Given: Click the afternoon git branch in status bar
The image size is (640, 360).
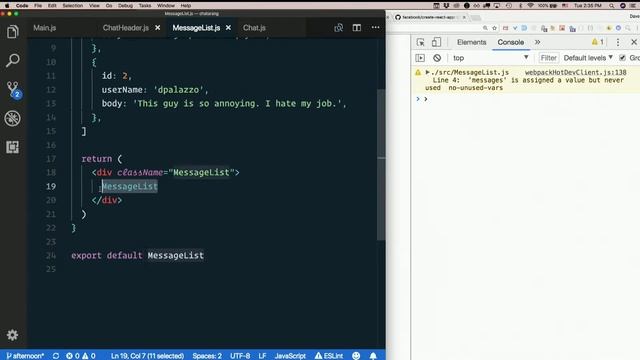Looking at the screenshot, I should (25, 356).
